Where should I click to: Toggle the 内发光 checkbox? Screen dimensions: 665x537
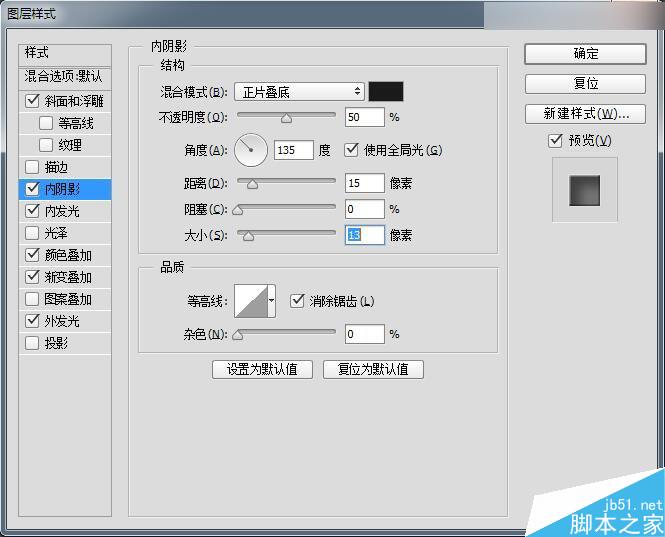32,211
